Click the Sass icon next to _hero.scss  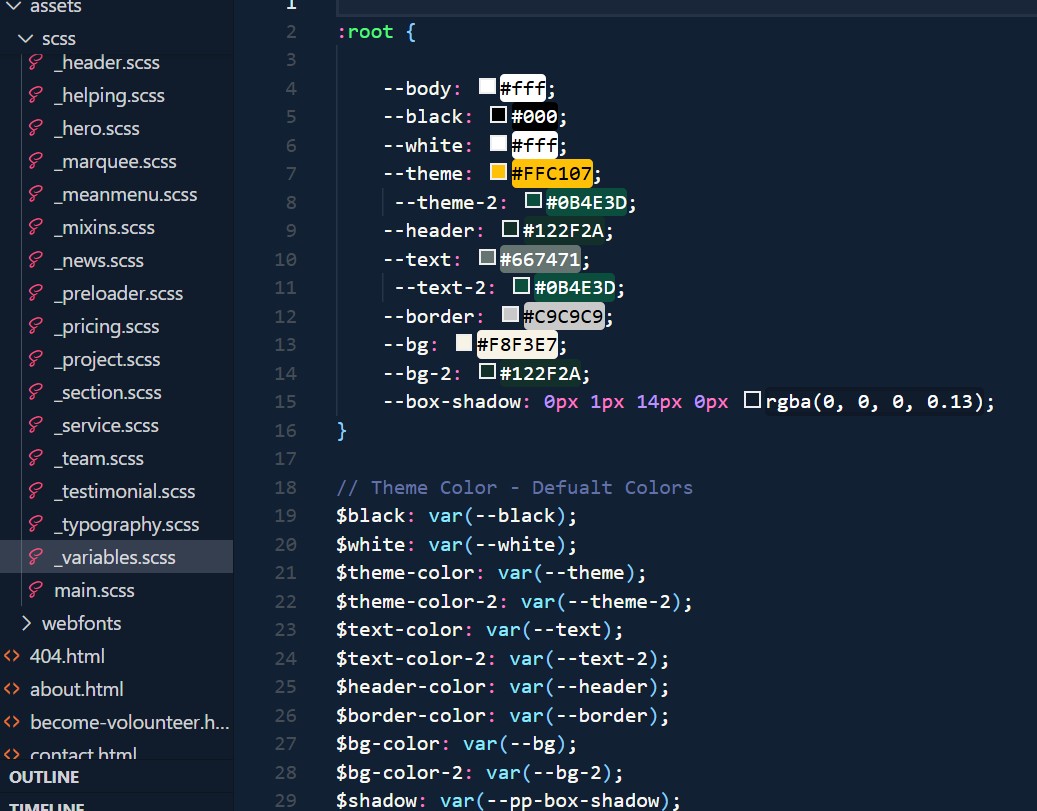click(x=36, y=129)
